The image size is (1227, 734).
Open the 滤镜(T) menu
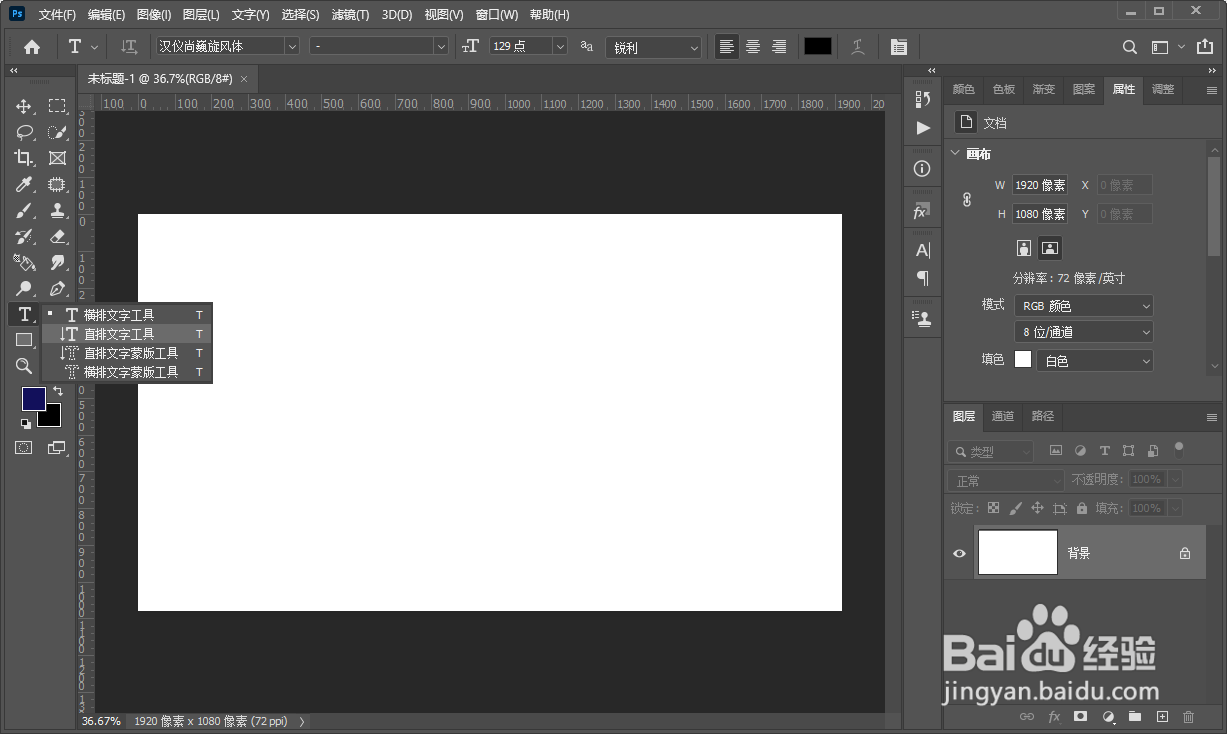click(350, 15)
